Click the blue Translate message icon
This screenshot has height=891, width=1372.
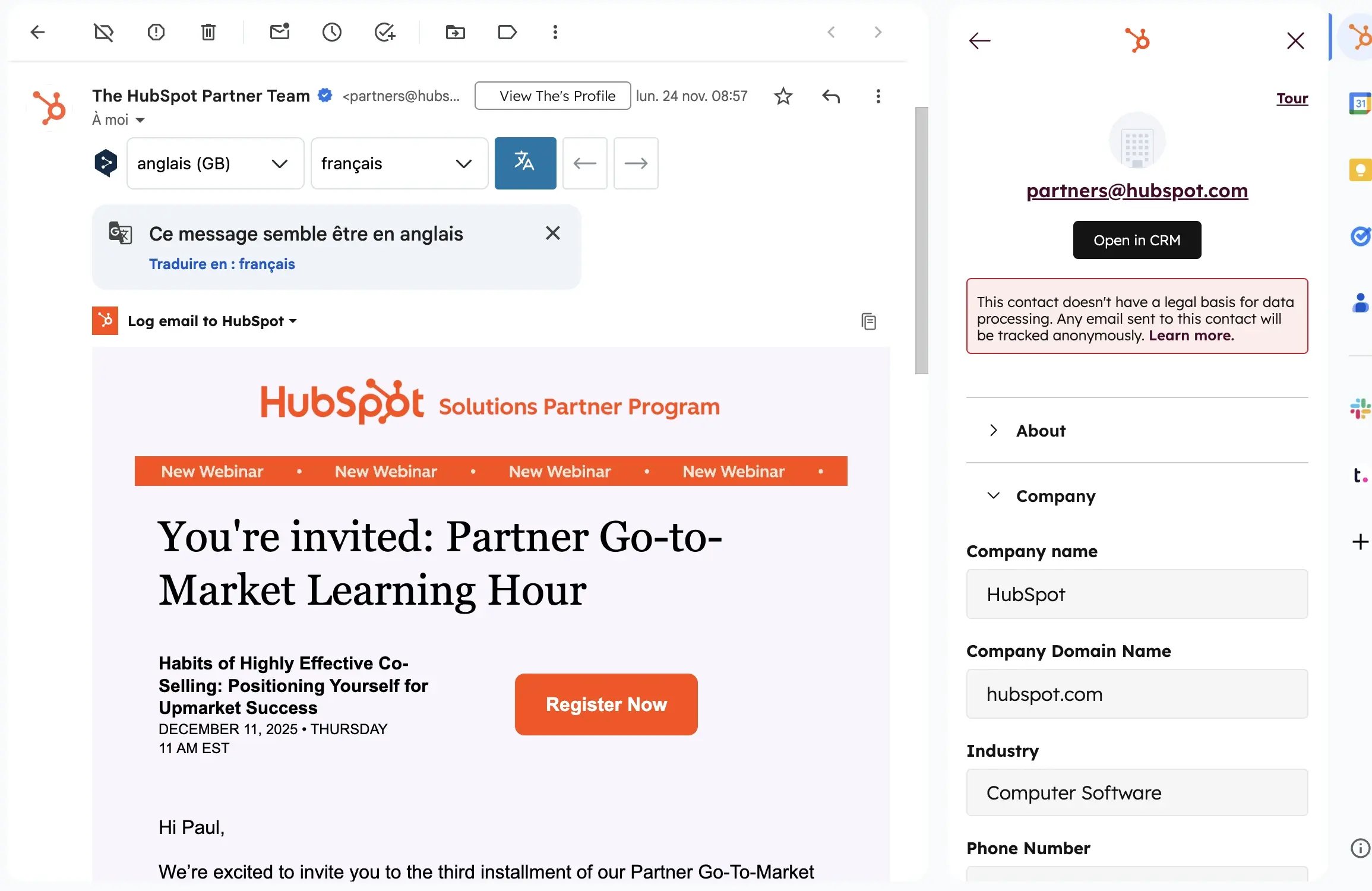524,163
